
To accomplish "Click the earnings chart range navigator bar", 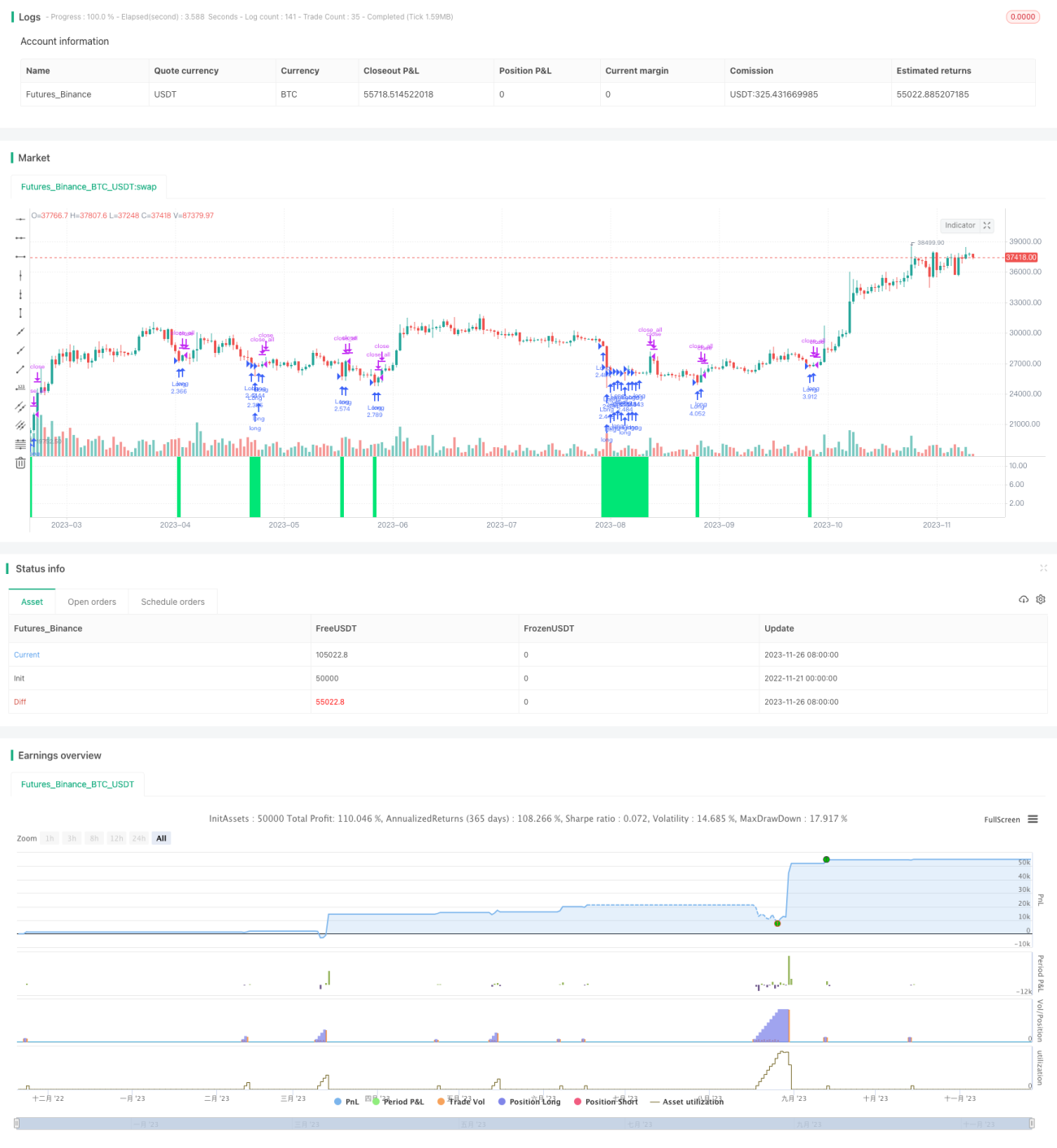I will point(524,1124).
